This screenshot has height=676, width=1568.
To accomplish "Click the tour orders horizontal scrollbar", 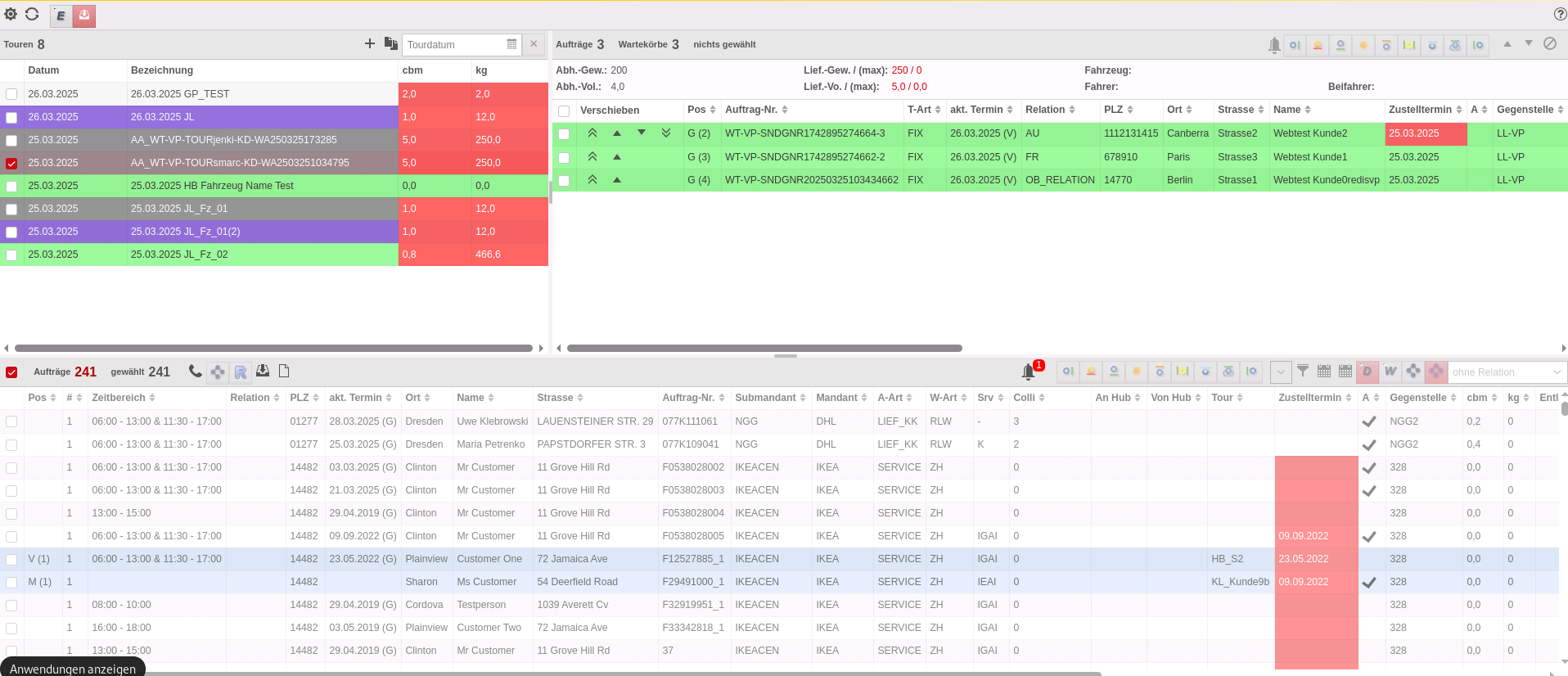I will pos(764,348).
